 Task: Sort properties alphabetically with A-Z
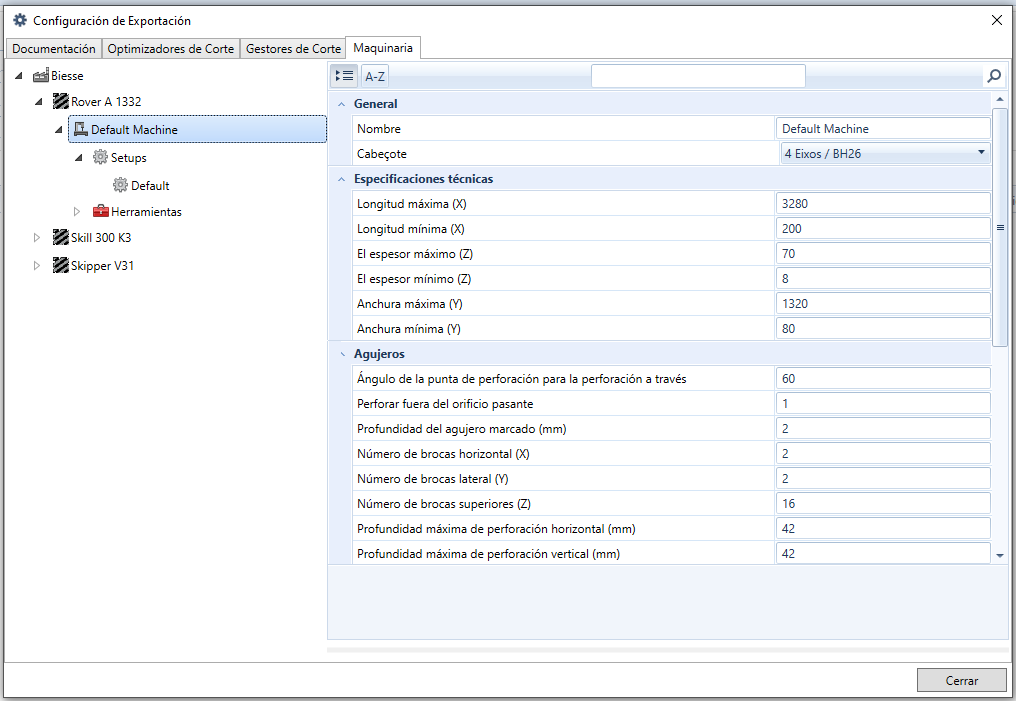point(375,76)
